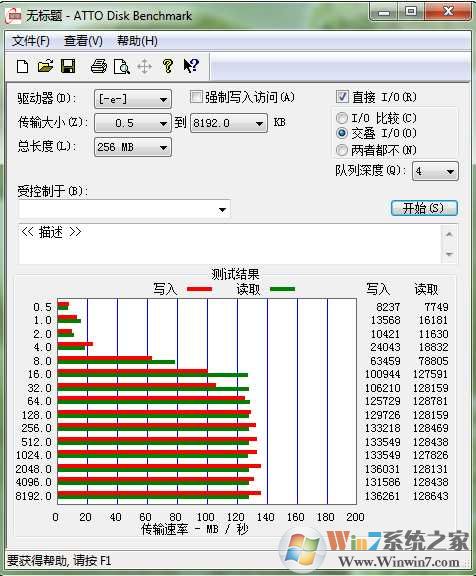Click the New file toolbar icon
476x576 pixels.
23,66
